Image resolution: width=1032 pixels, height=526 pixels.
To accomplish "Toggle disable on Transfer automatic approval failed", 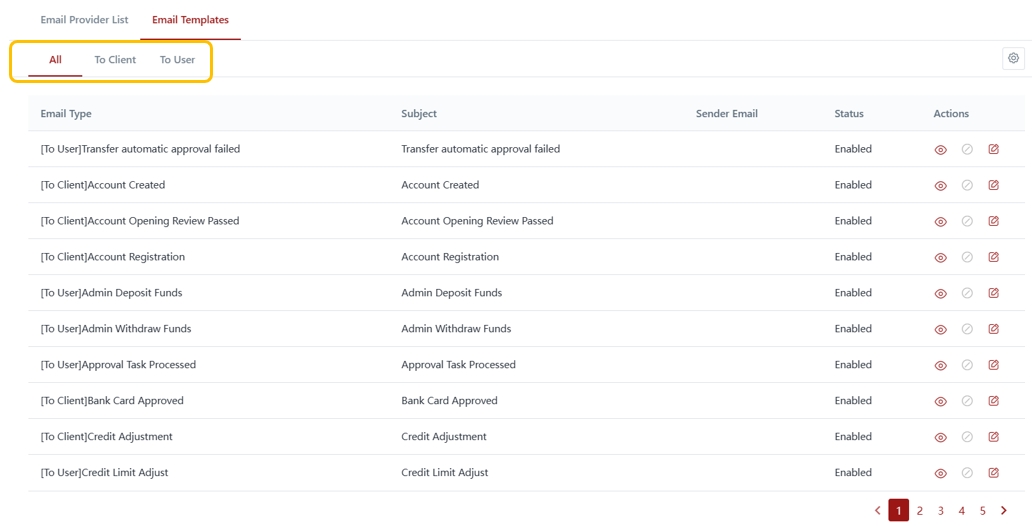I will click(967, 149).
